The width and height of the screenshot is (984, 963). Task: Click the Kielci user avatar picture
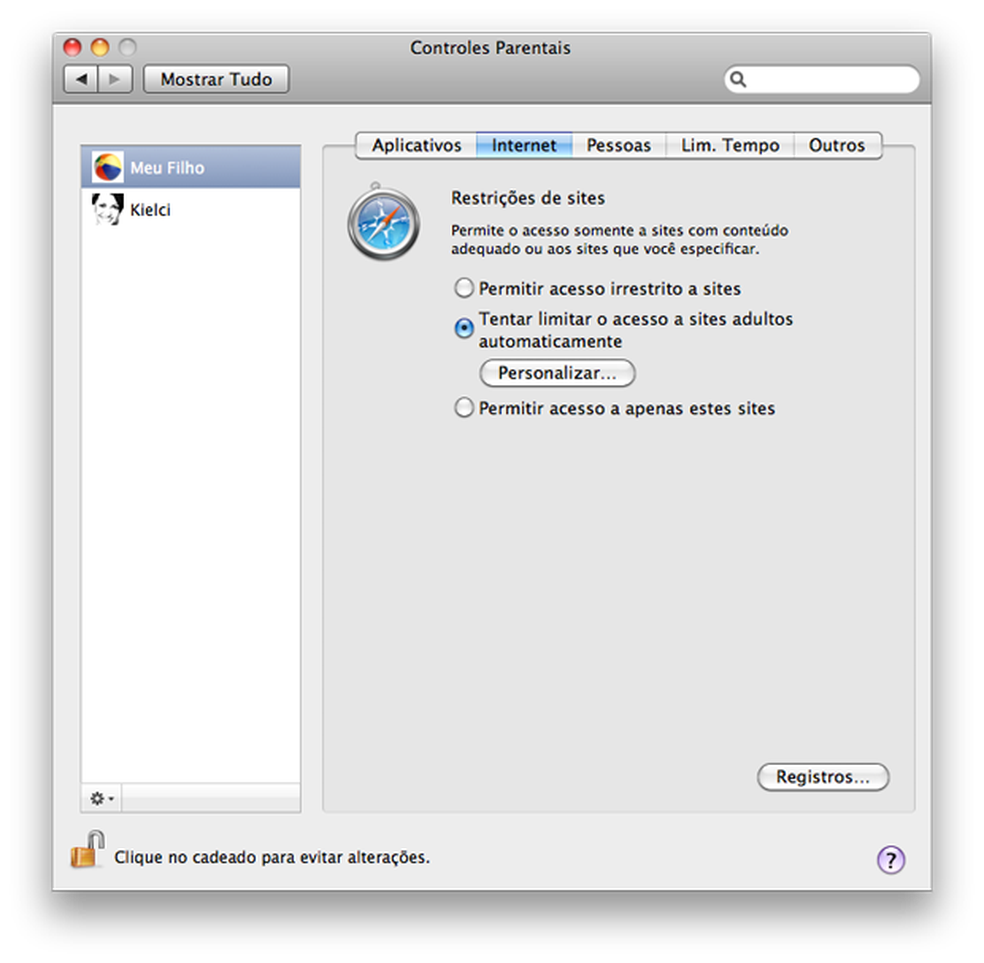coord(107,209)
